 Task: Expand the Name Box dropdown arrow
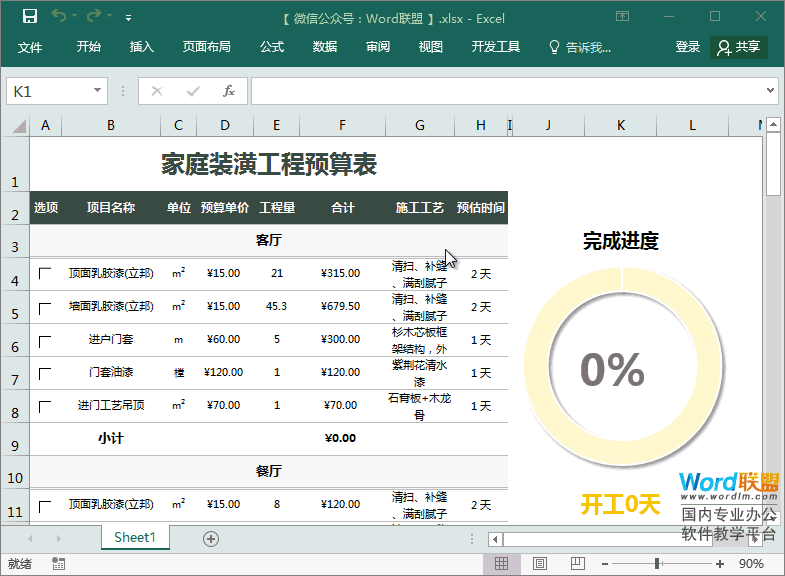(x=98, y=91)
